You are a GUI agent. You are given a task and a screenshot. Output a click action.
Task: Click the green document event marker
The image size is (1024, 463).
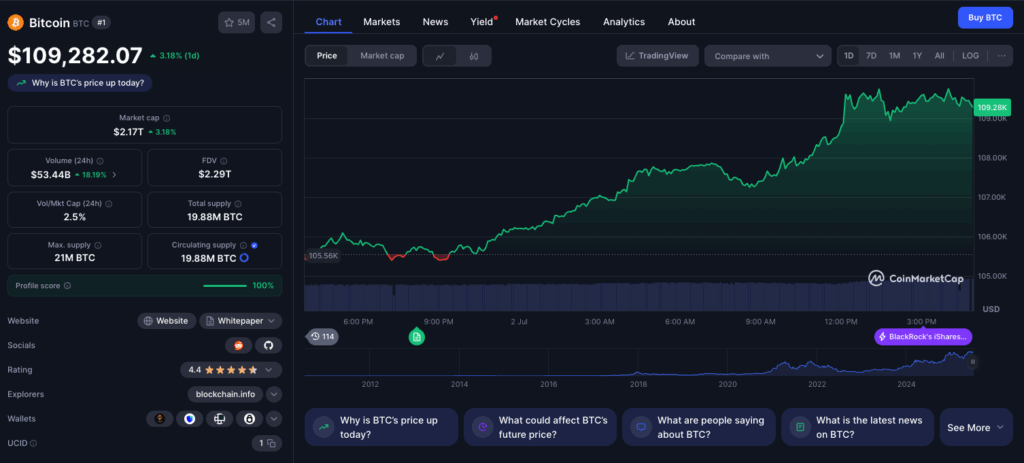point(417,337)
